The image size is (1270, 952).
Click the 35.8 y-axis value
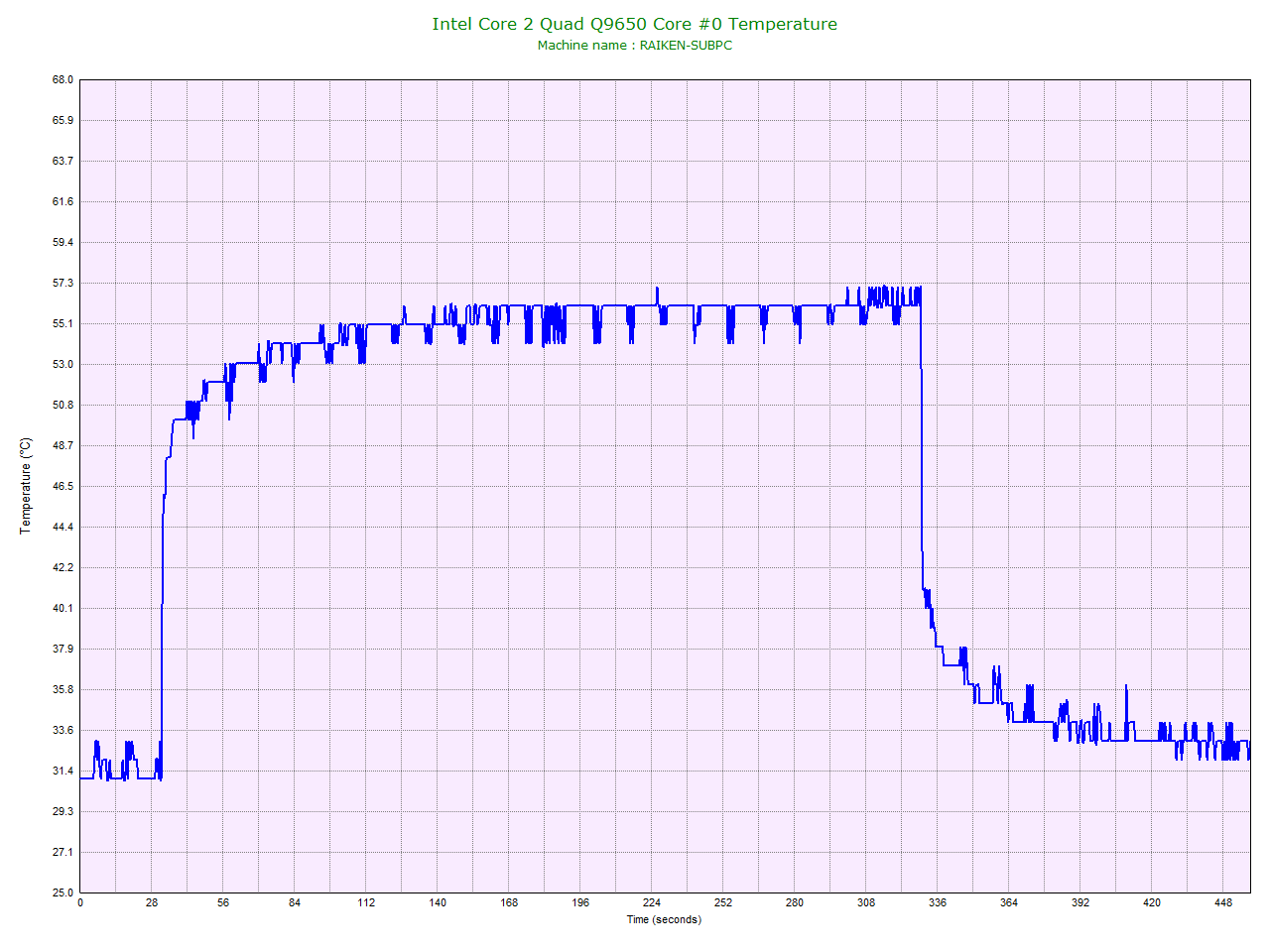tap(63, 689)
